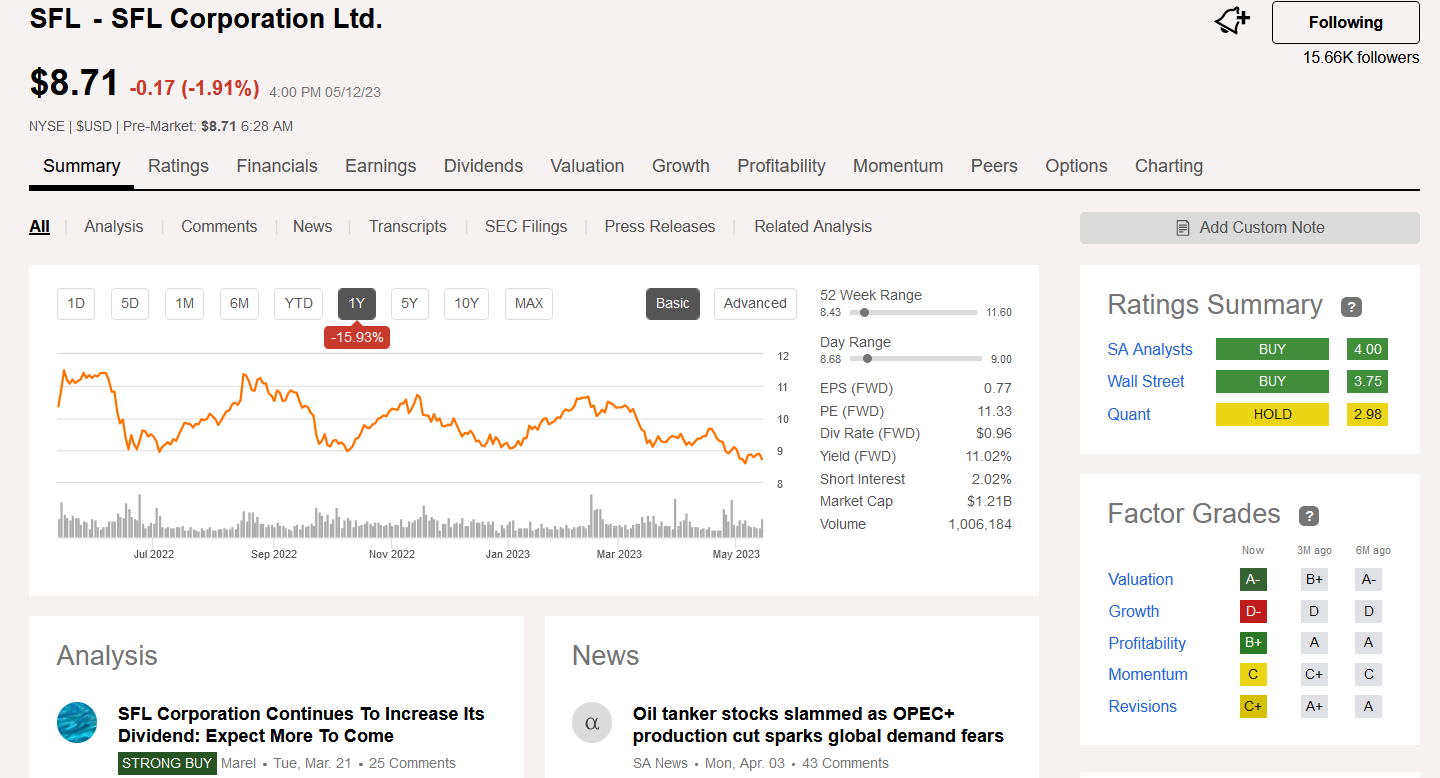Filter content by Analysis
The image size is (1440, 778).
tap(114, 227)
